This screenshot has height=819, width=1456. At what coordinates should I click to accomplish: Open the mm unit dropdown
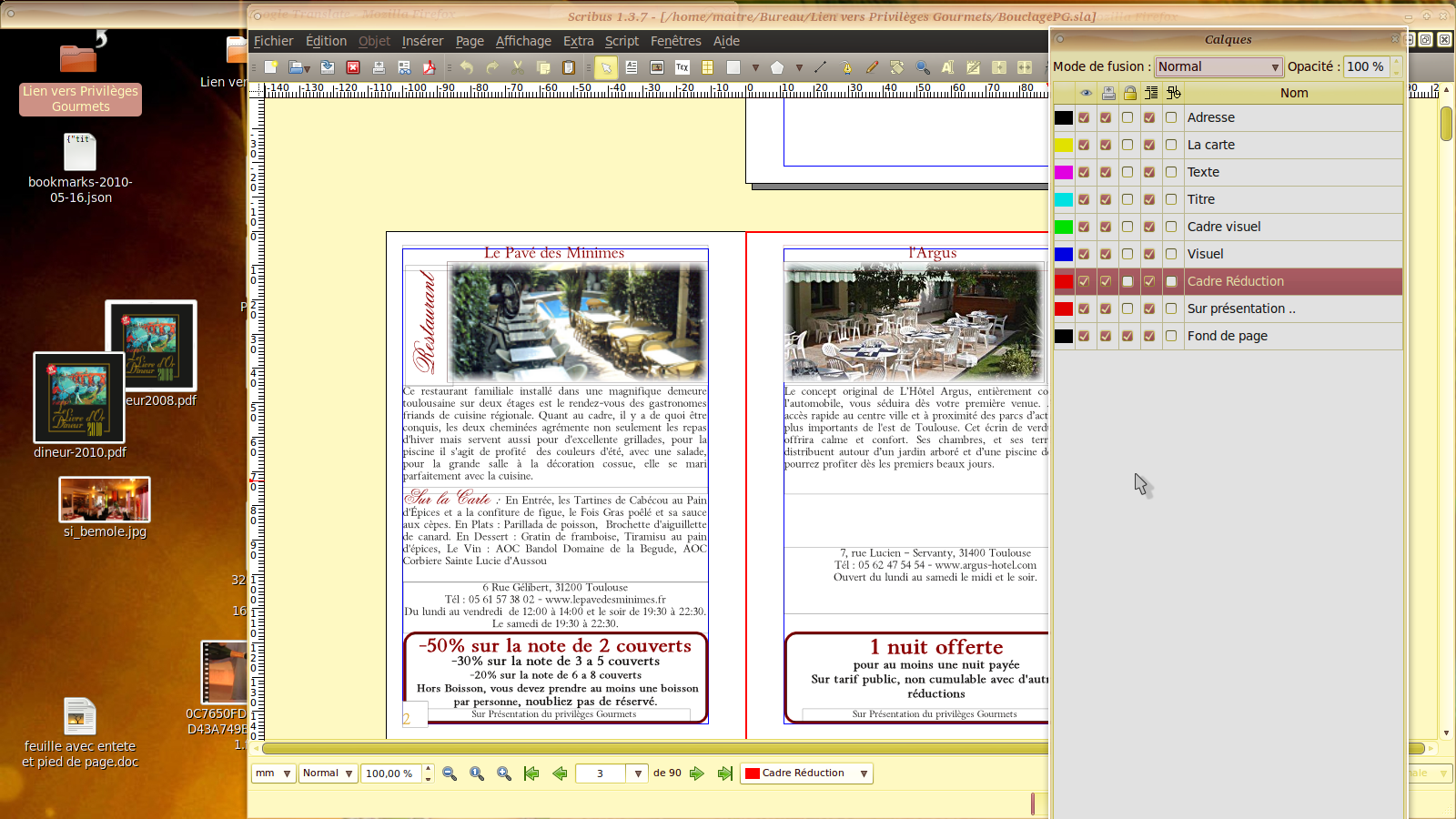click(273, 773)
